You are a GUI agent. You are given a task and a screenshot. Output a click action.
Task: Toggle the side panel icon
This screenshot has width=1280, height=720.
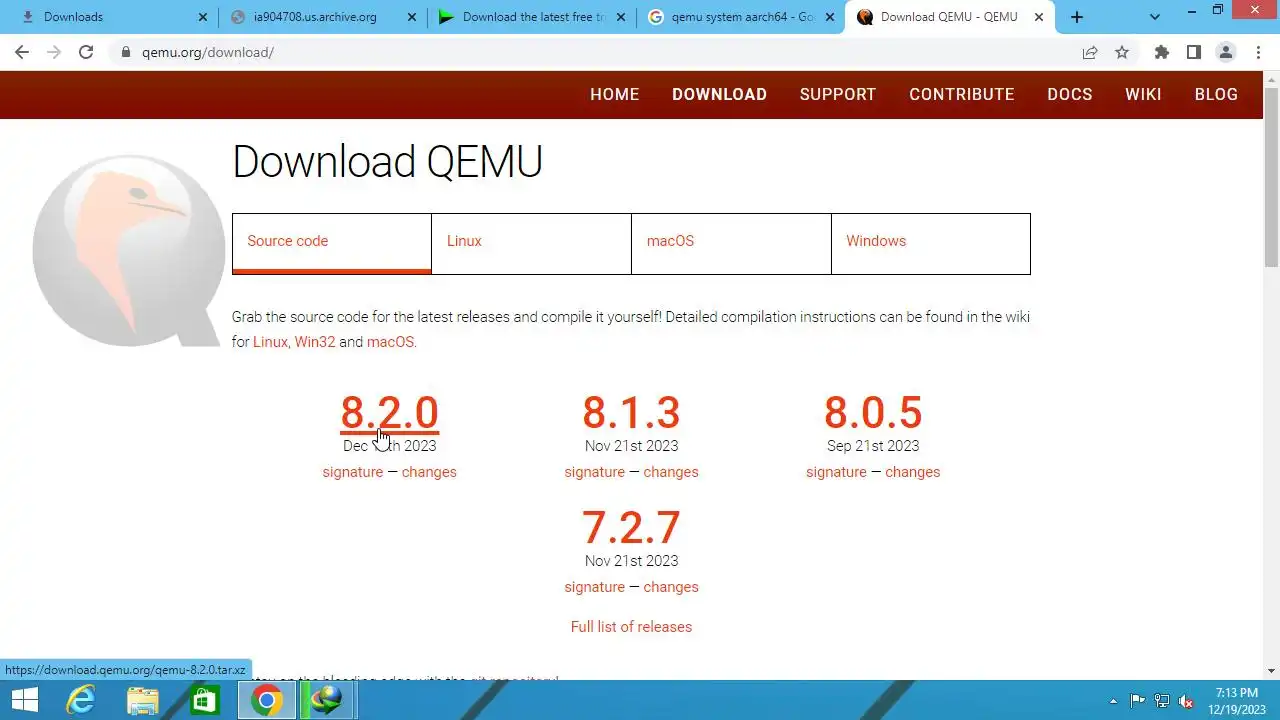1194,52
